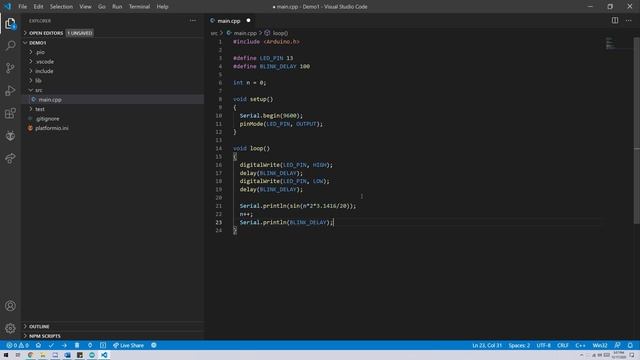640x360 pixels.
Task: Click the editor vertical scrollbar
Action: (636, 131)
